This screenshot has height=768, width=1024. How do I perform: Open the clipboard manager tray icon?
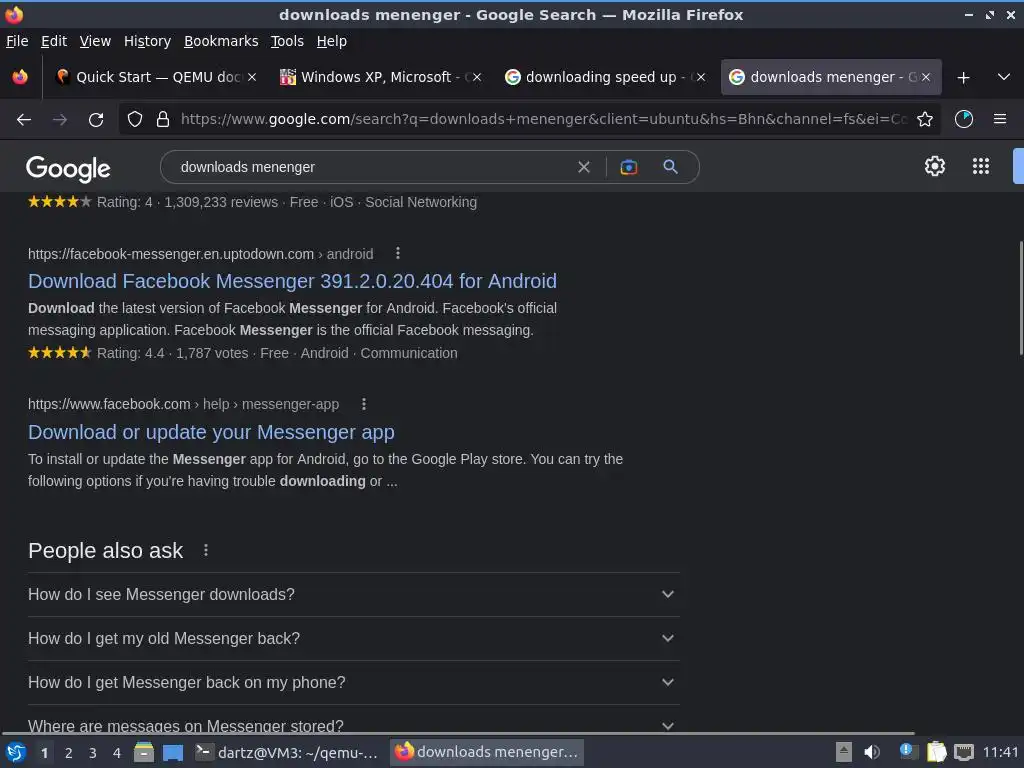pos(936,752)
